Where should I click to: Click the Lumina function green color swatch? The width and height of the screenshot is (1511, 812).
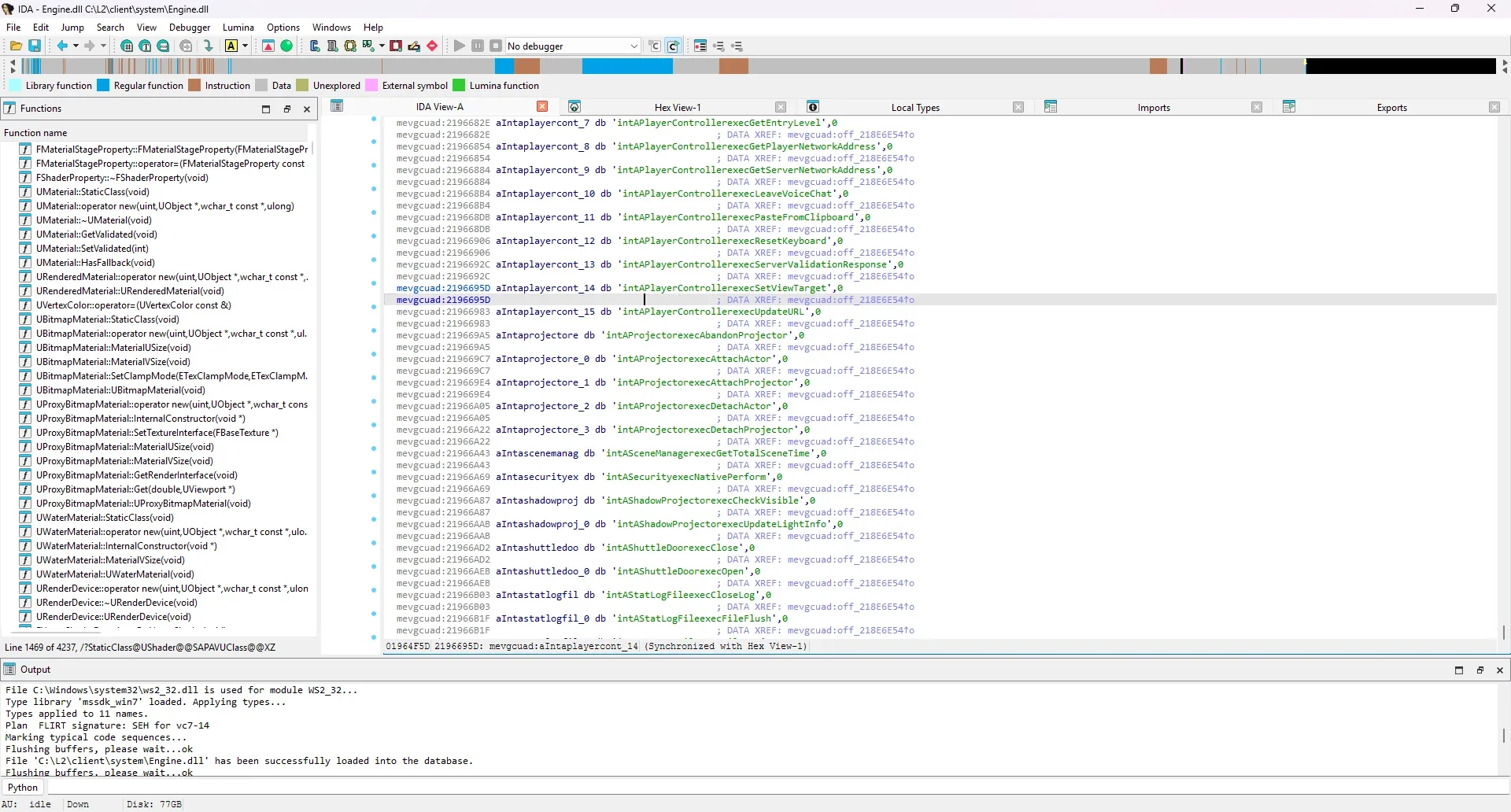[459, 86]
